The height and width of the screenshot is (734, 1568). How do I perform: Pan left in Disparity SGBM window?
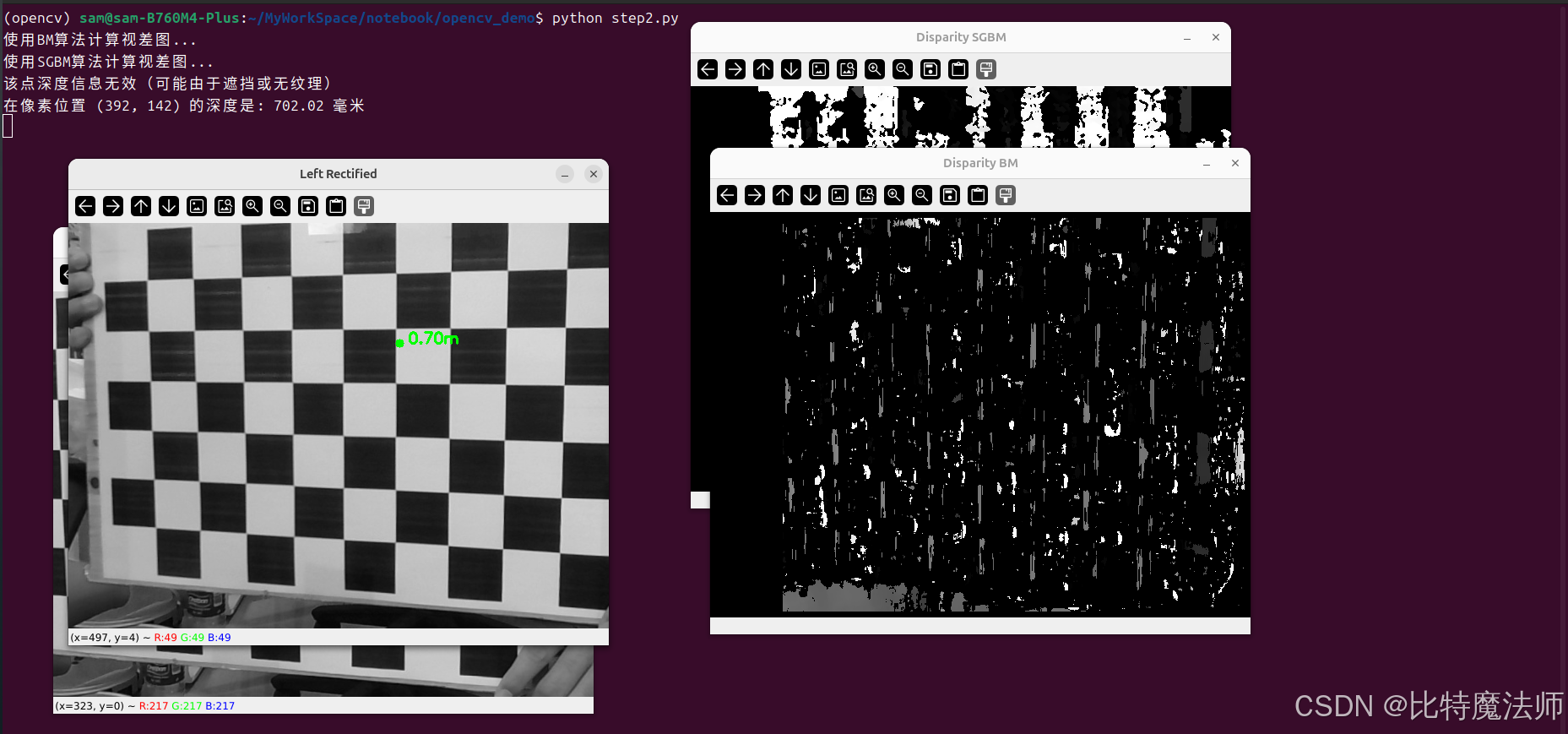(x=708, y=69)
